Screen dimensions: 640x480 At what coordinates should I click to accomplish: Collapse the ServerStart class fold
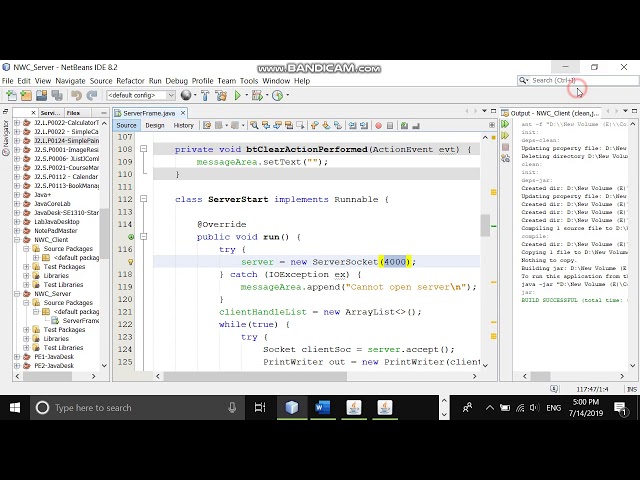144,199
